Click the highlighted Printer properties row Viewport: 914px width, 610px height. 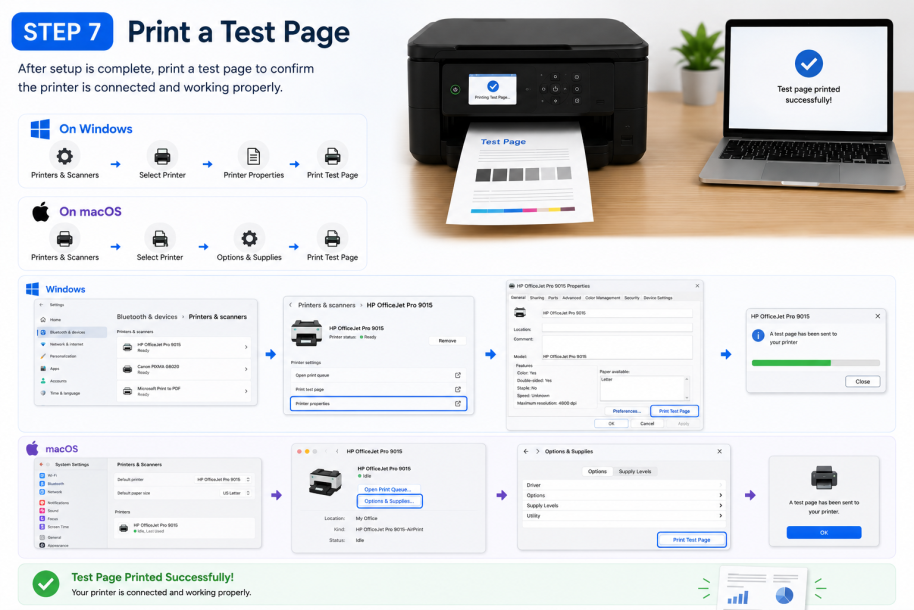click(x=378, y=404)
